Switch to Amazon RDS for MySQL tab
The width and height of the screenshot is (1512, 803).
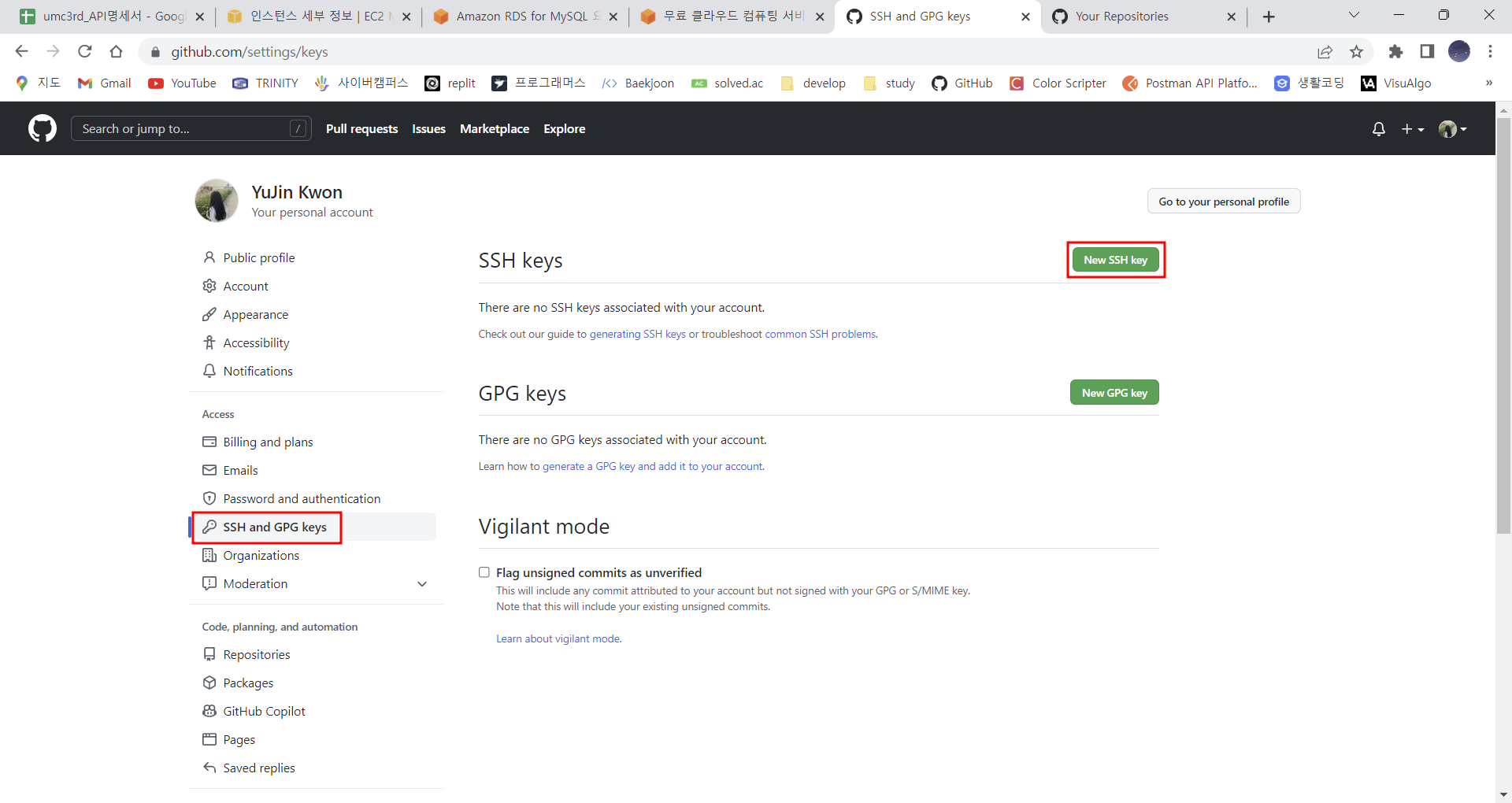tap(525, 17)
